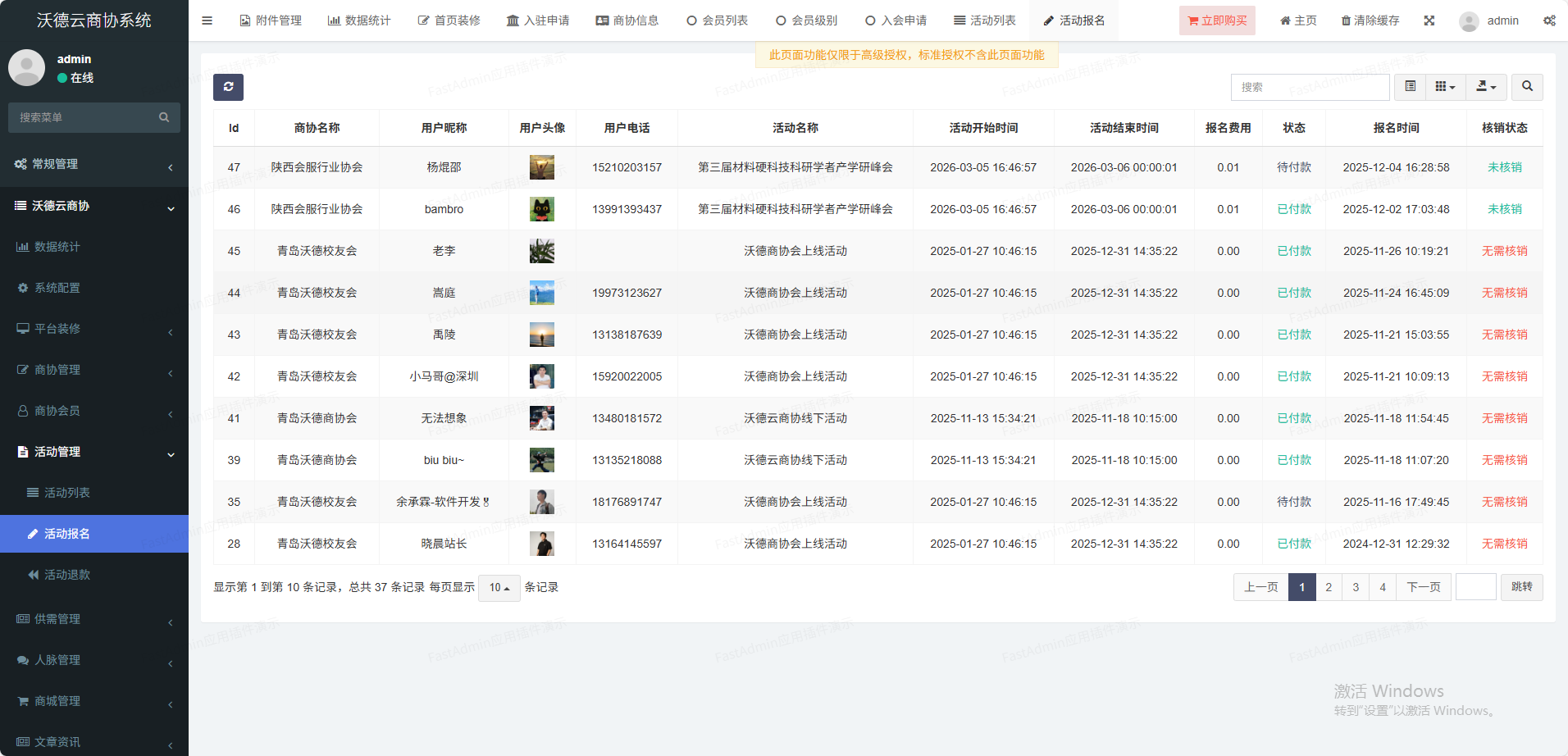Image resolution: width=1568 pixels, height=756 pixels.
Task: Click the table refresh icon button
Action: pyautogui.click(x=228, y=87)
